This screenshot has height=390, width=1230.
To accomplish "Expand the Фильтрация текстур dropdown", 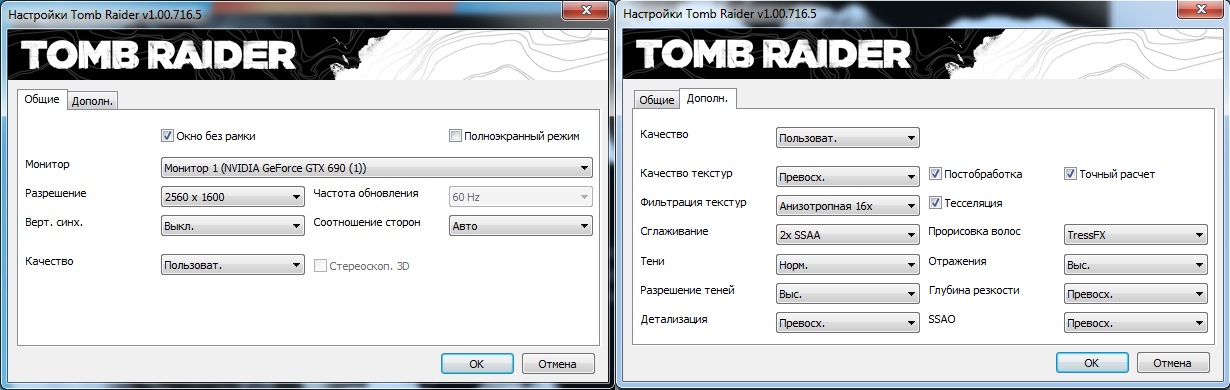I will tap(847, 206).
